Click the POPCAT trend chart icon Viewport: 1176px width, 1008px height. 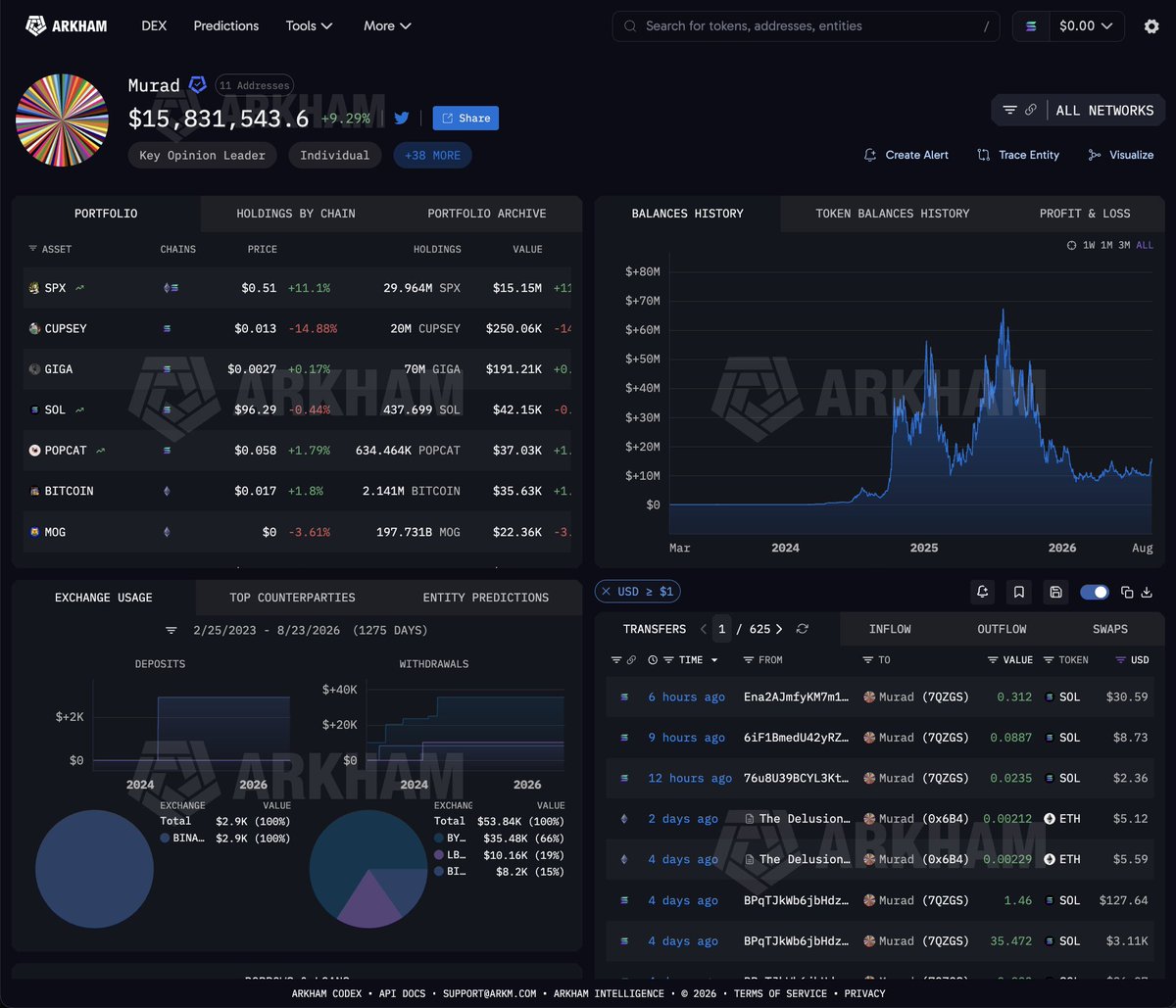[x=100, y=451]
